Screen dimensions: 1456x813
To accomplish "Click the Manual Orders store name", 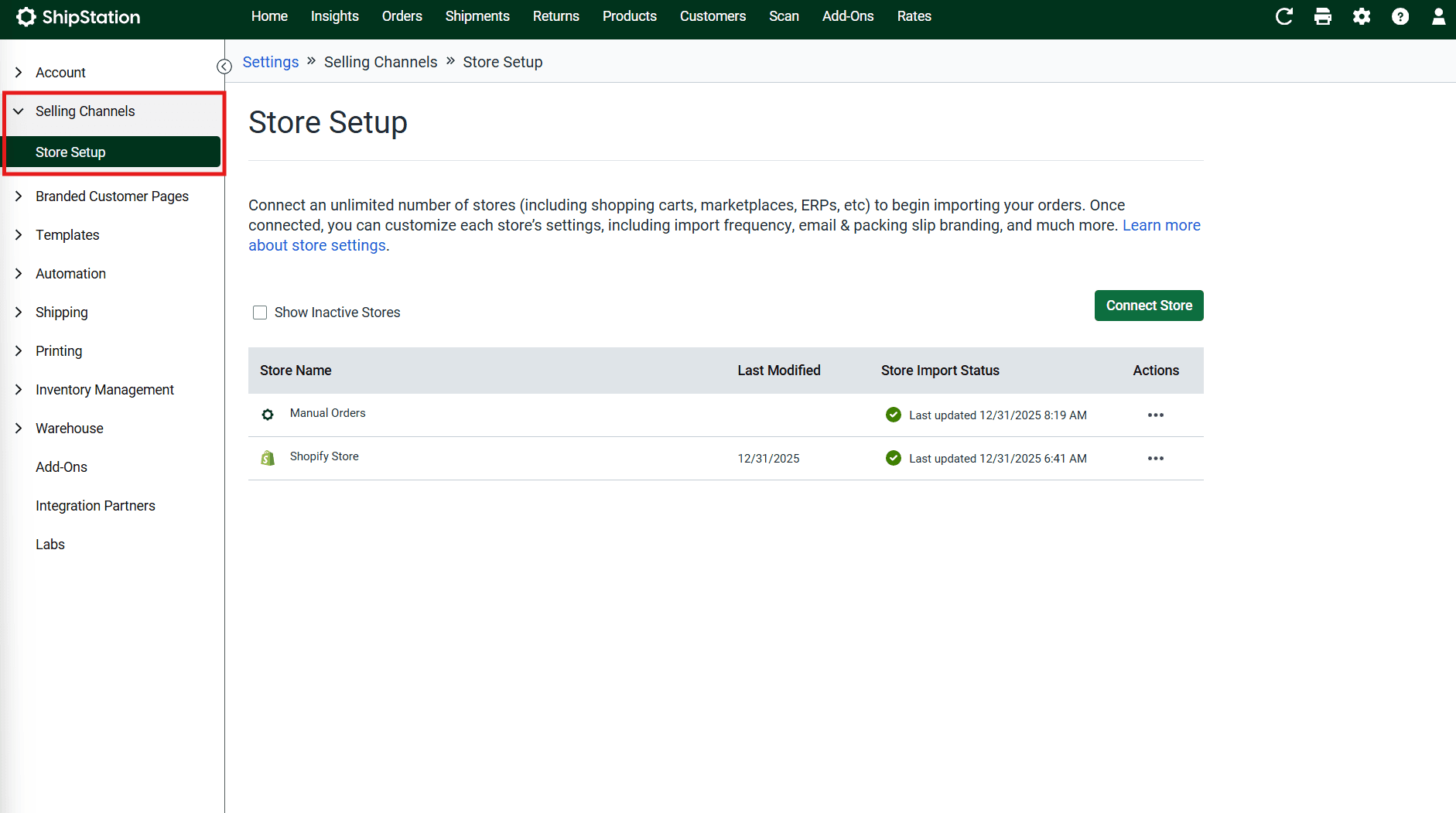I will point(328,413).
